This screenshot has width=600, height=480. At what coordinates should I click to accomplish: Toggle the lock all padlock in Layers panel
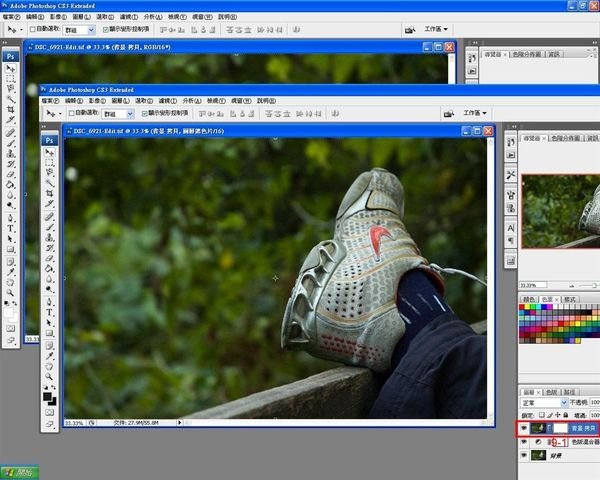tap(566, 415)
